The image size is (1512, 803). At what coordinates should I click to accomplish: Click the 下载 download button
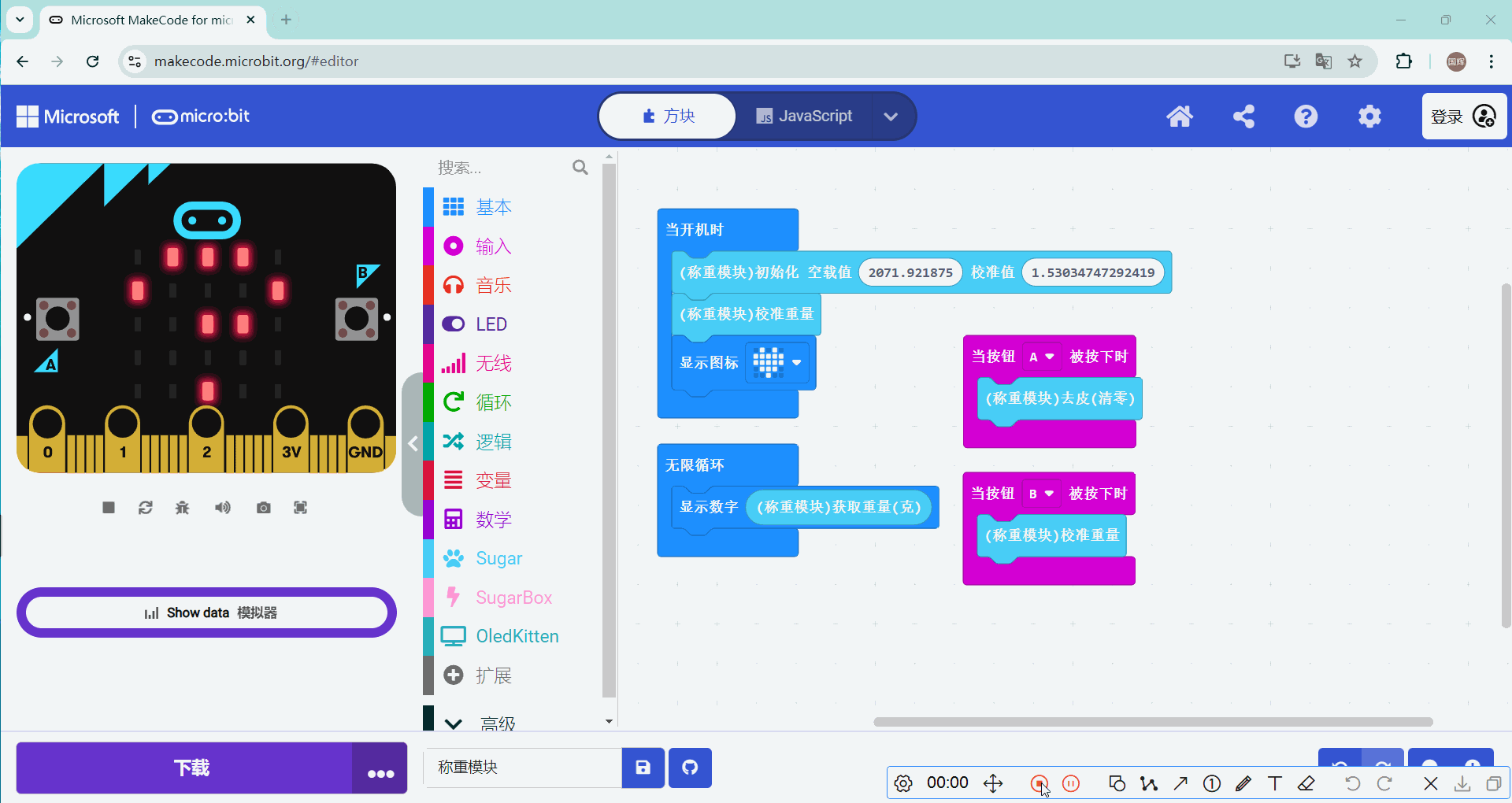(185, 768)
